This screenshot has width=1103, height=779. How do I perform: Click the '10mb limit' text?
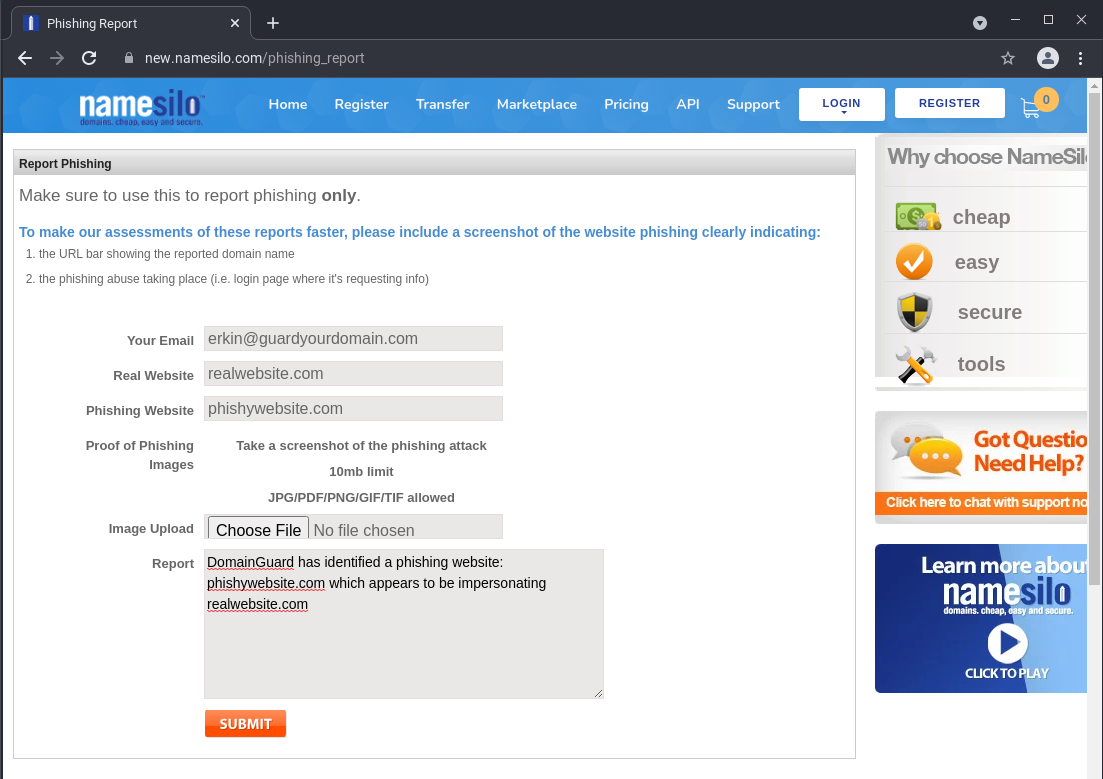361,471
